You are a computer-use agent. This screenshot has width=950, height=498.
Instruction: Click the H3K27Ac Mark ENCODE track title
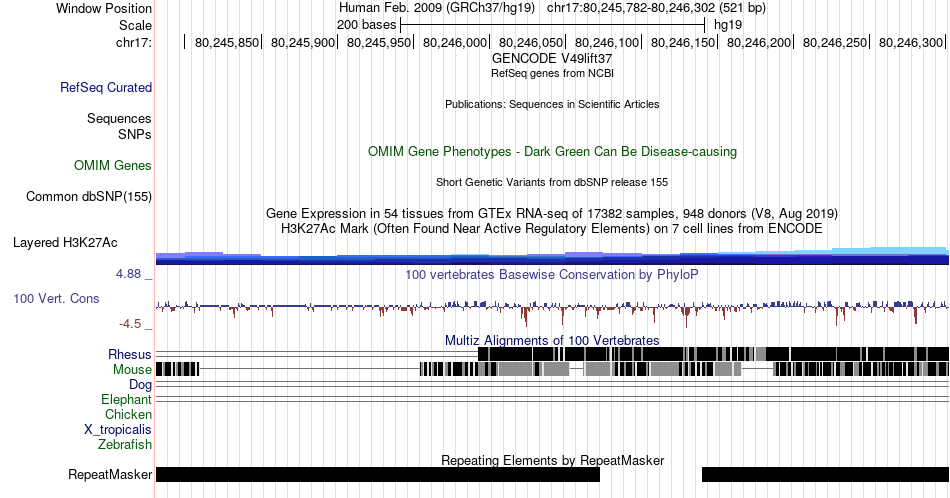coord(552,228)
